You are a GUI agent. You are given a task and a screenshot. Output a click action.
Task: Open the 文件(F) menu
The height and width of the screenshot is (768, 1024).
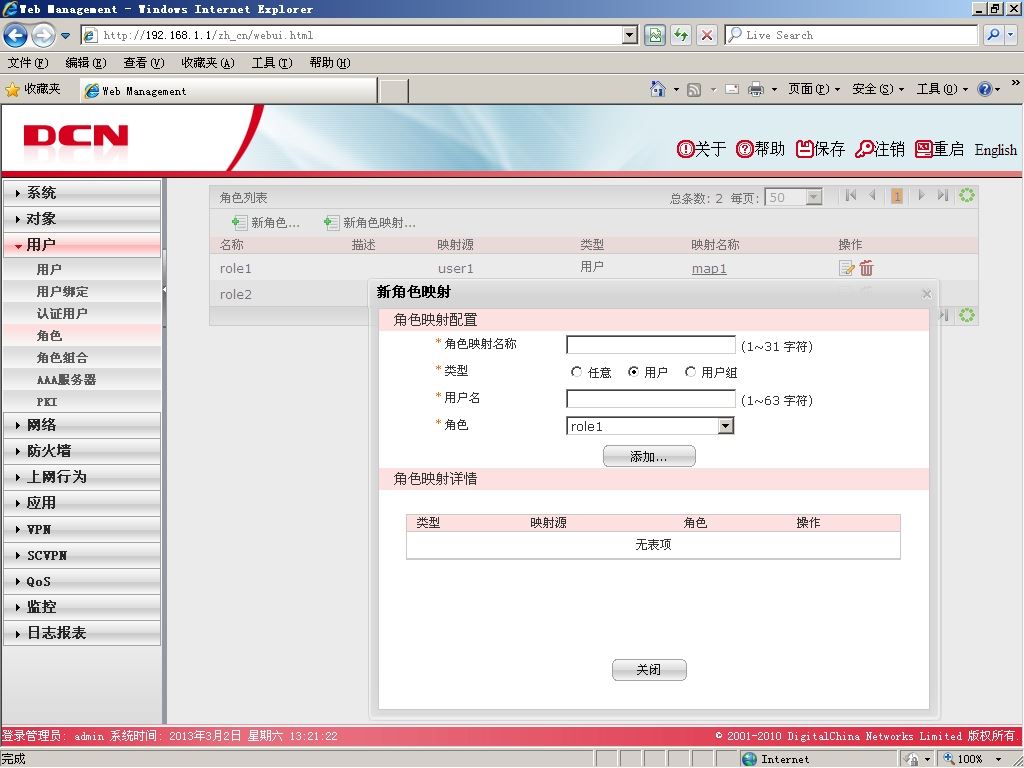(27, 63)
